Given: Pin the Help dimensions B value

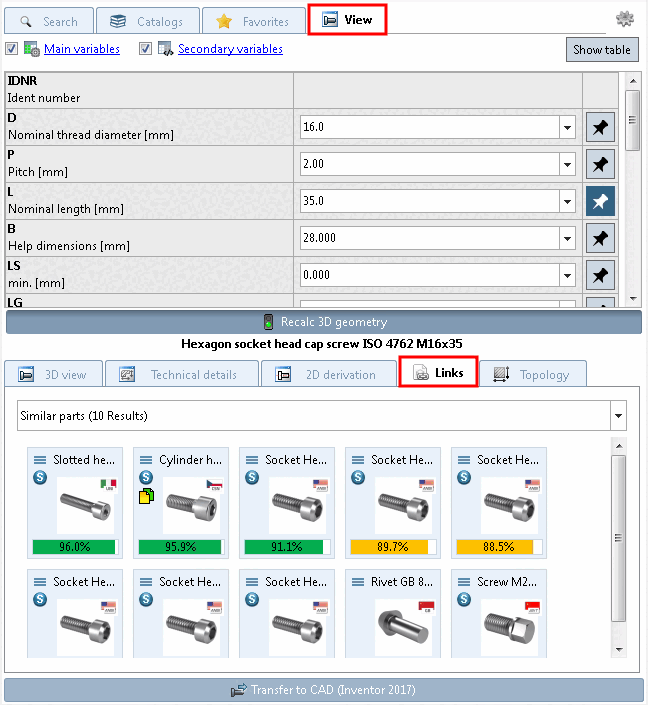Looking at the screenshot, I should (x=600, y=238).
